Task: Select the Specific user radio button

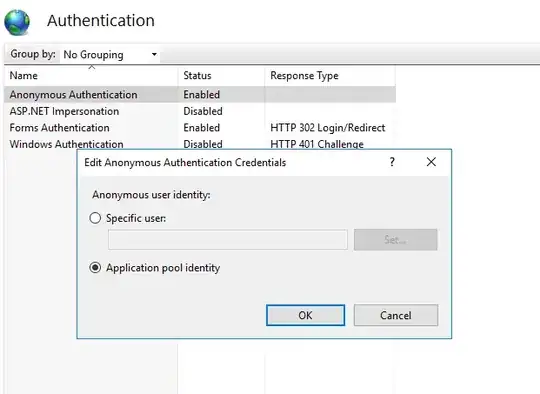Action: pyautogui.click(x=95, y=218)
